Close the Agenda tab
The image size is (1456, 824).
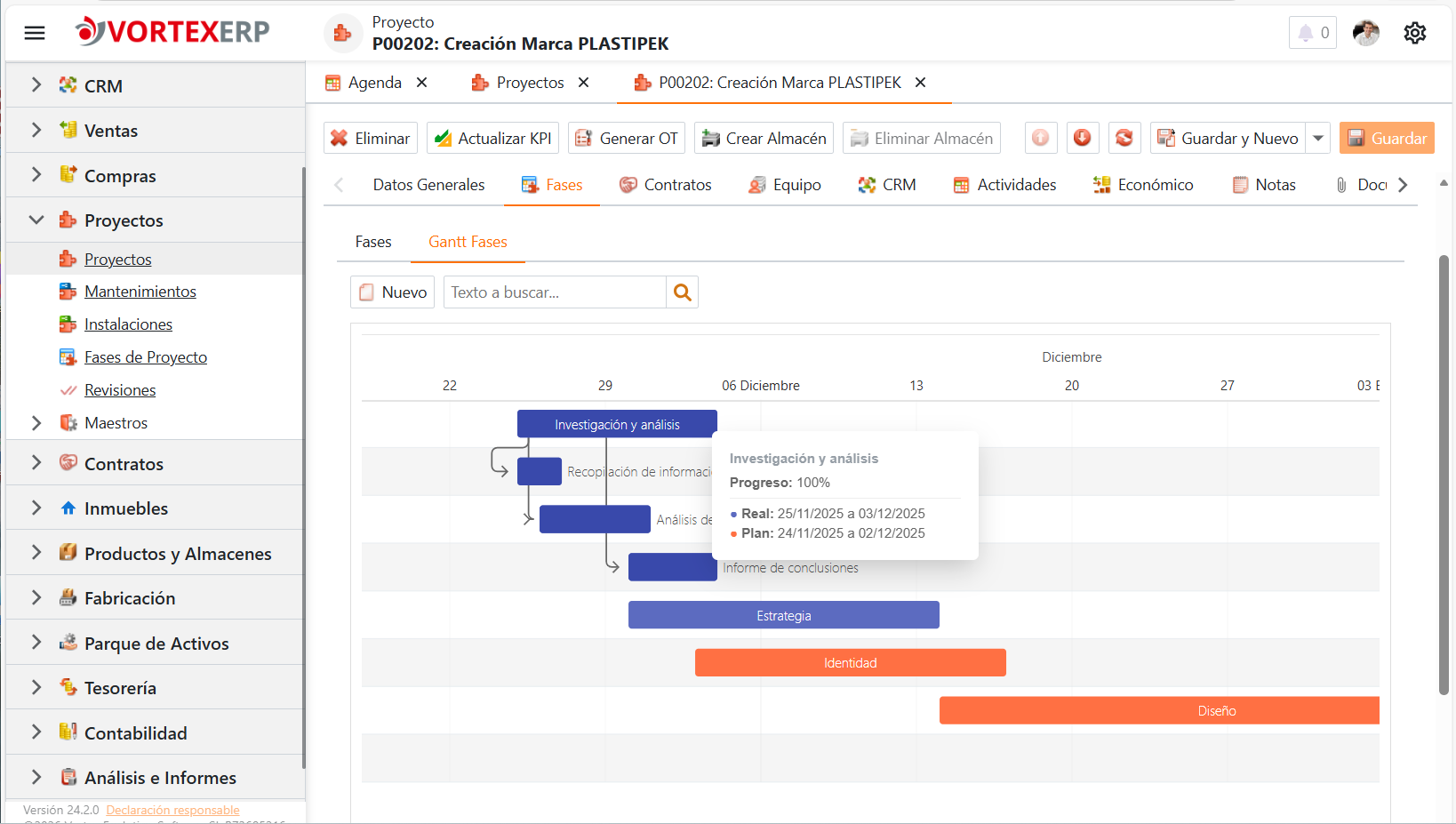click(422, 83)
